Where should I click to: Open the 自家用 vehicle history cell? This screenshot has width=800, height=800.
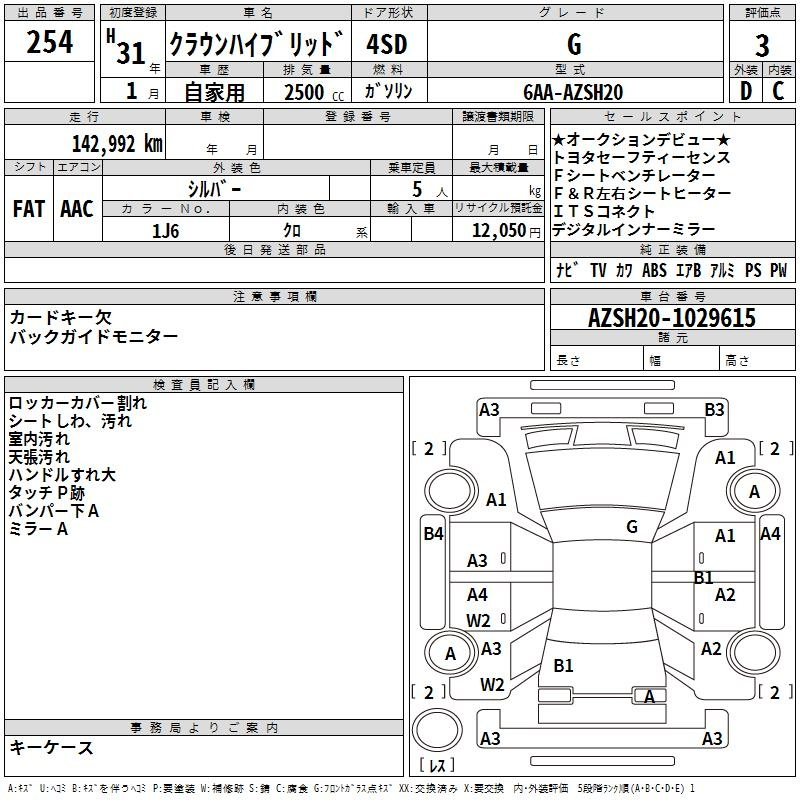click(214, 92)
